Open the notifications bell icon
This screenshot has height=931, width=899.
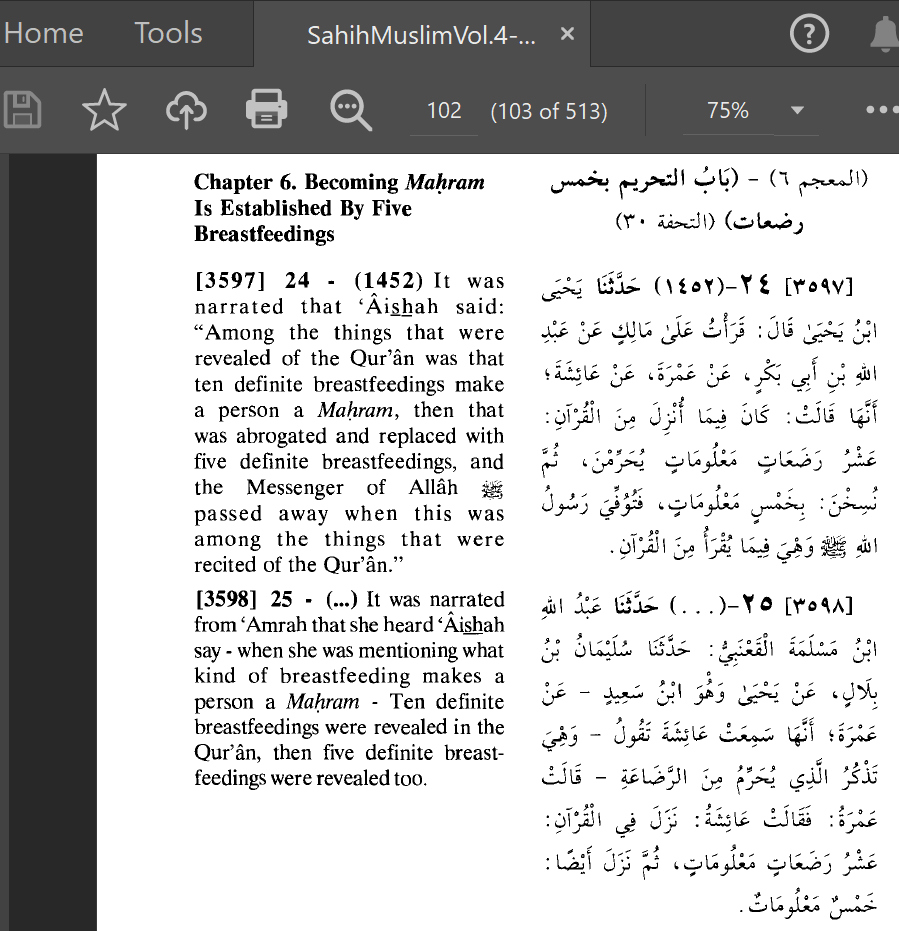click(x=884, y=34)
